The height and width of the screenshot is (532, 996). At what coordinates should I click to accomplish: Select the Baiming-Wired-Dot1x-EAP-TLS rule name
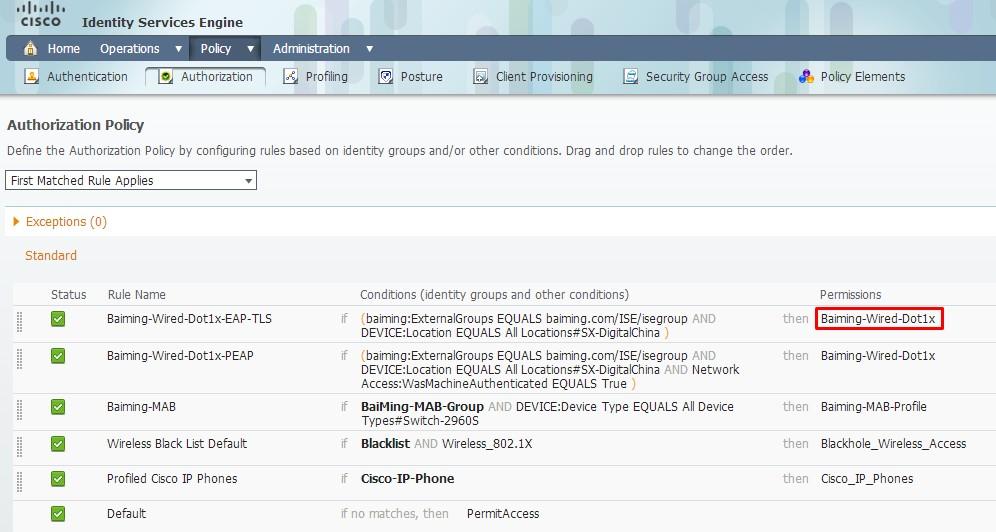(x=189, y=319)
